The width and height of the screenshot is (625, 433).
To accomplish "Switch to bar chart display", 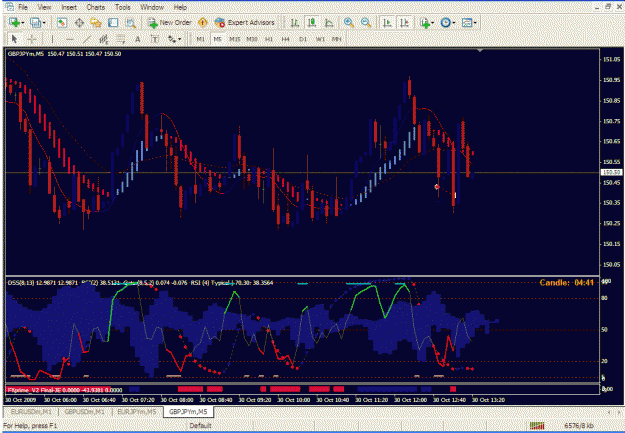I will [295, 23].
